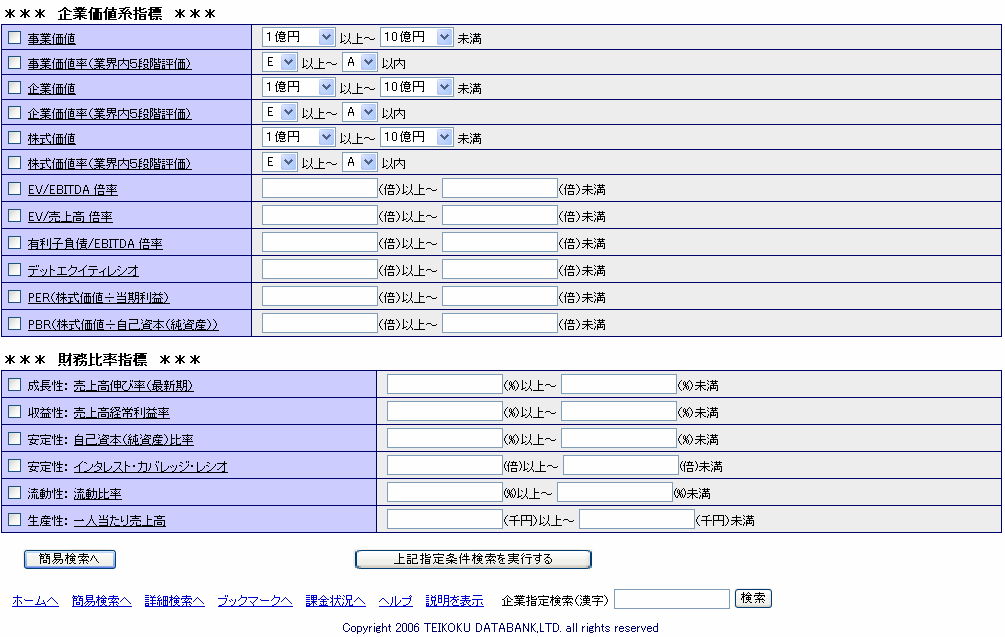Check the 事業価値 checkbox
1005x637 pixels.
click(14, 38)
